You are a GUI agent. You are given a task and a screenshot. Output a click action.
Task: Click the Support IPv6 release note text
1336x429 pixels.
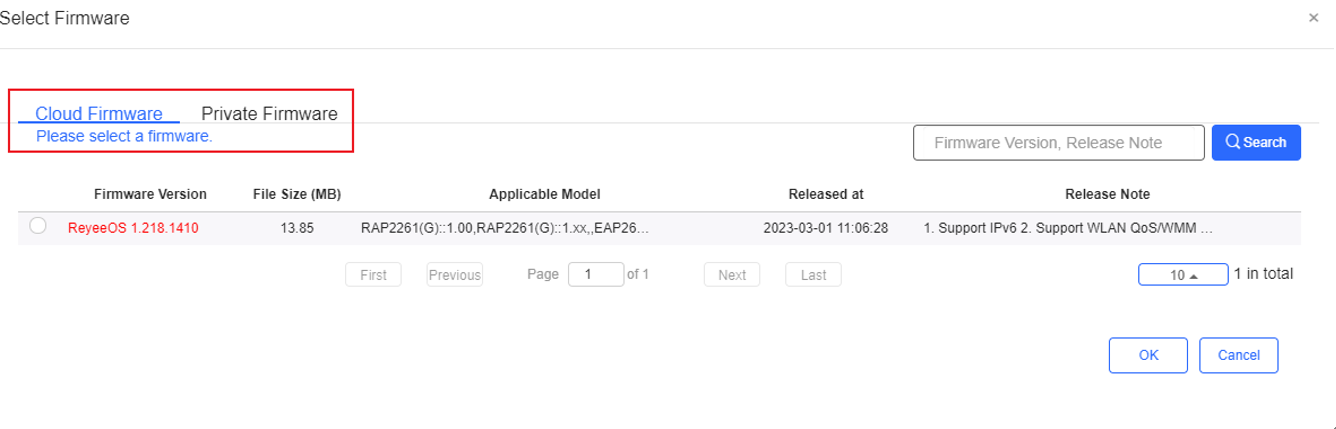(x=1067, y=228)
